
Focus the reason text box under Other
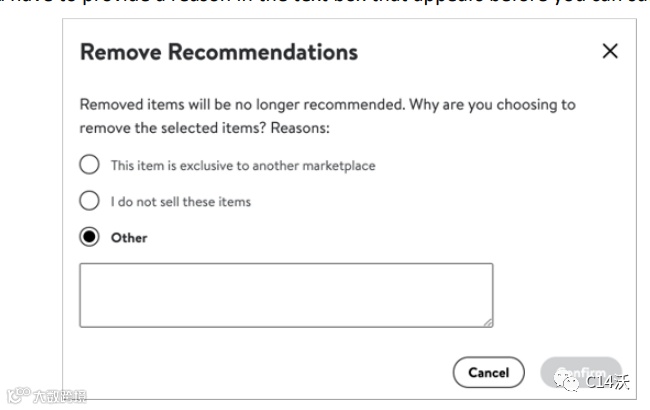[x=286, y=294]
